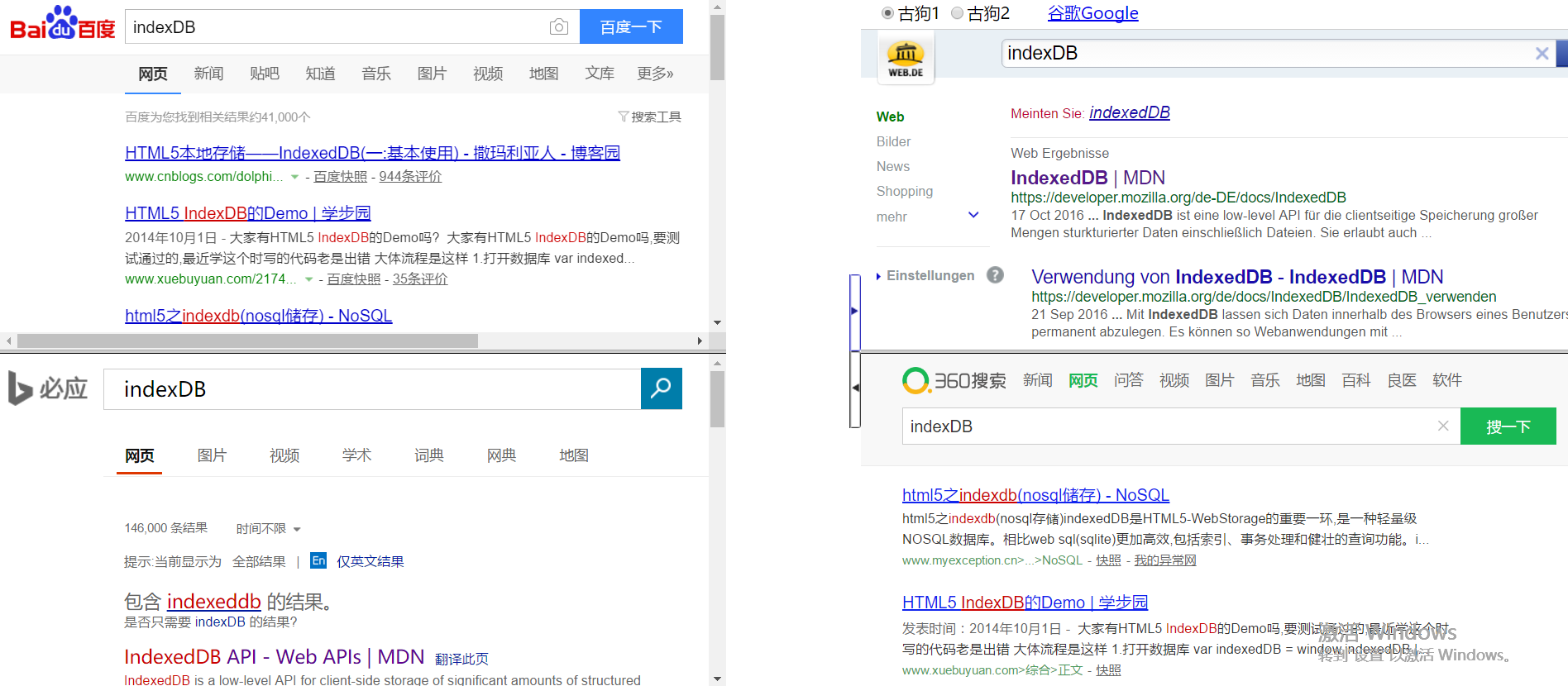1568x686 pixels.
Task: Switch to Baidu 贴吧 tab
Action: click(x=264, y=74)
